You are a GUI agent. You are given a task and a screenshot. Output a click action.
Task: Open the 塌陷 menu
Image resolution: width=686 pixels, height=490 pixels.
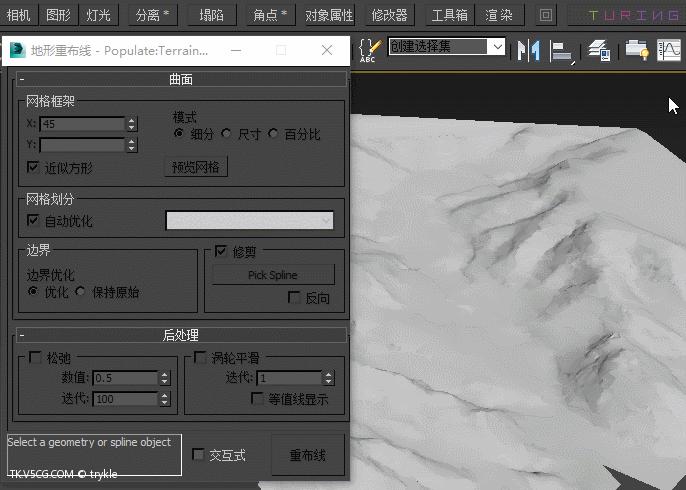click(x=212, y=15)
